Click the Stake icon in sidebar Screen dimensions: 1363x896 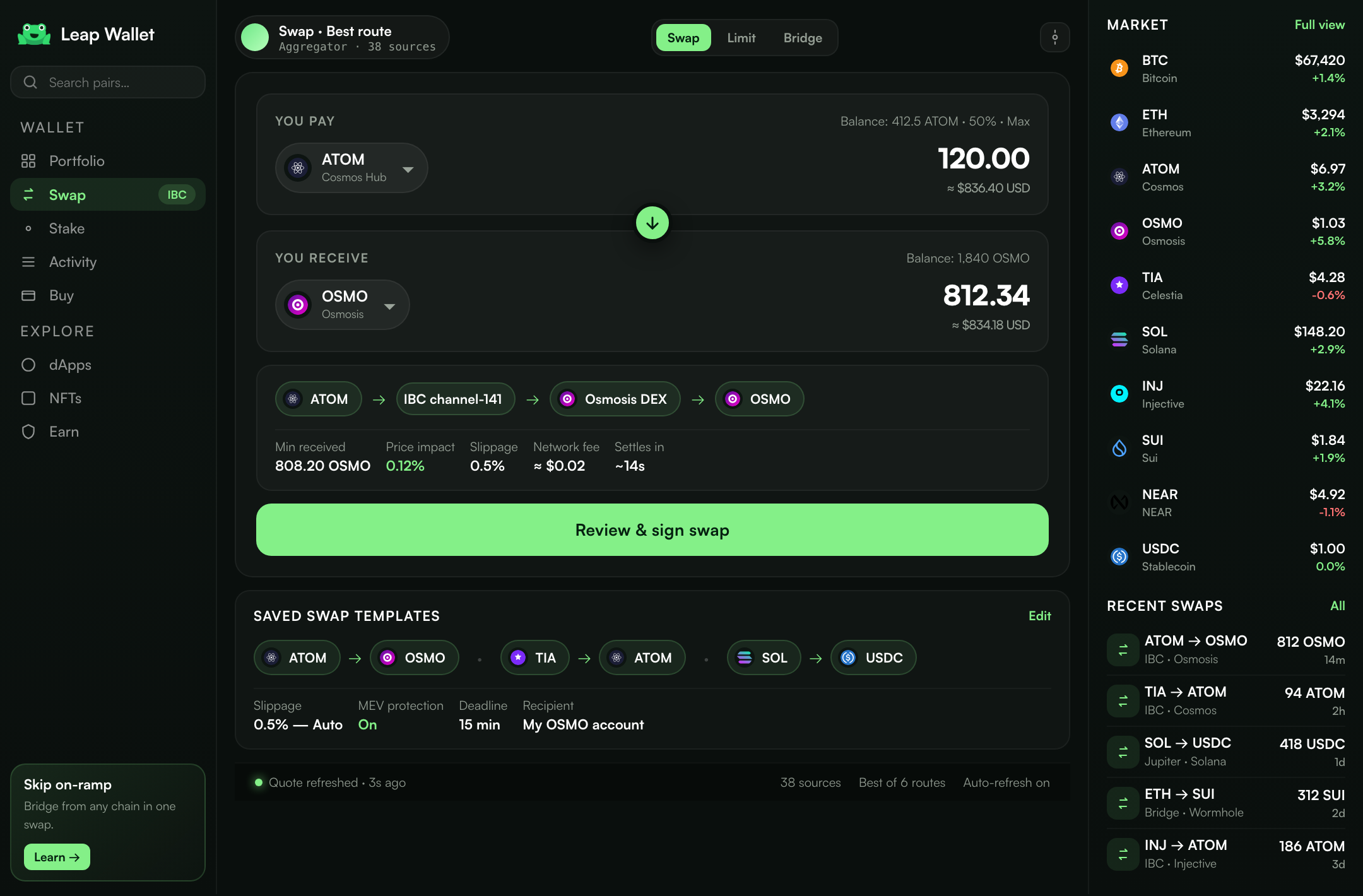(x=28, y=228)
